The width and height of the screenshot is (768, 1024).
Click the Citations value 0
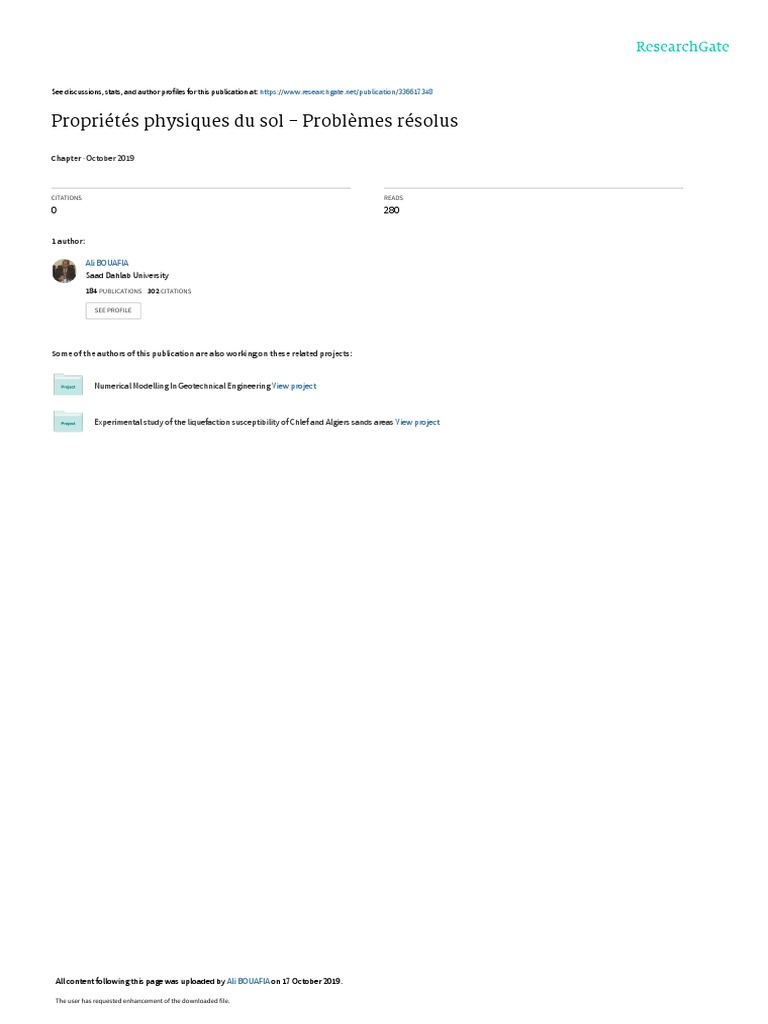(x=54, y=210)
